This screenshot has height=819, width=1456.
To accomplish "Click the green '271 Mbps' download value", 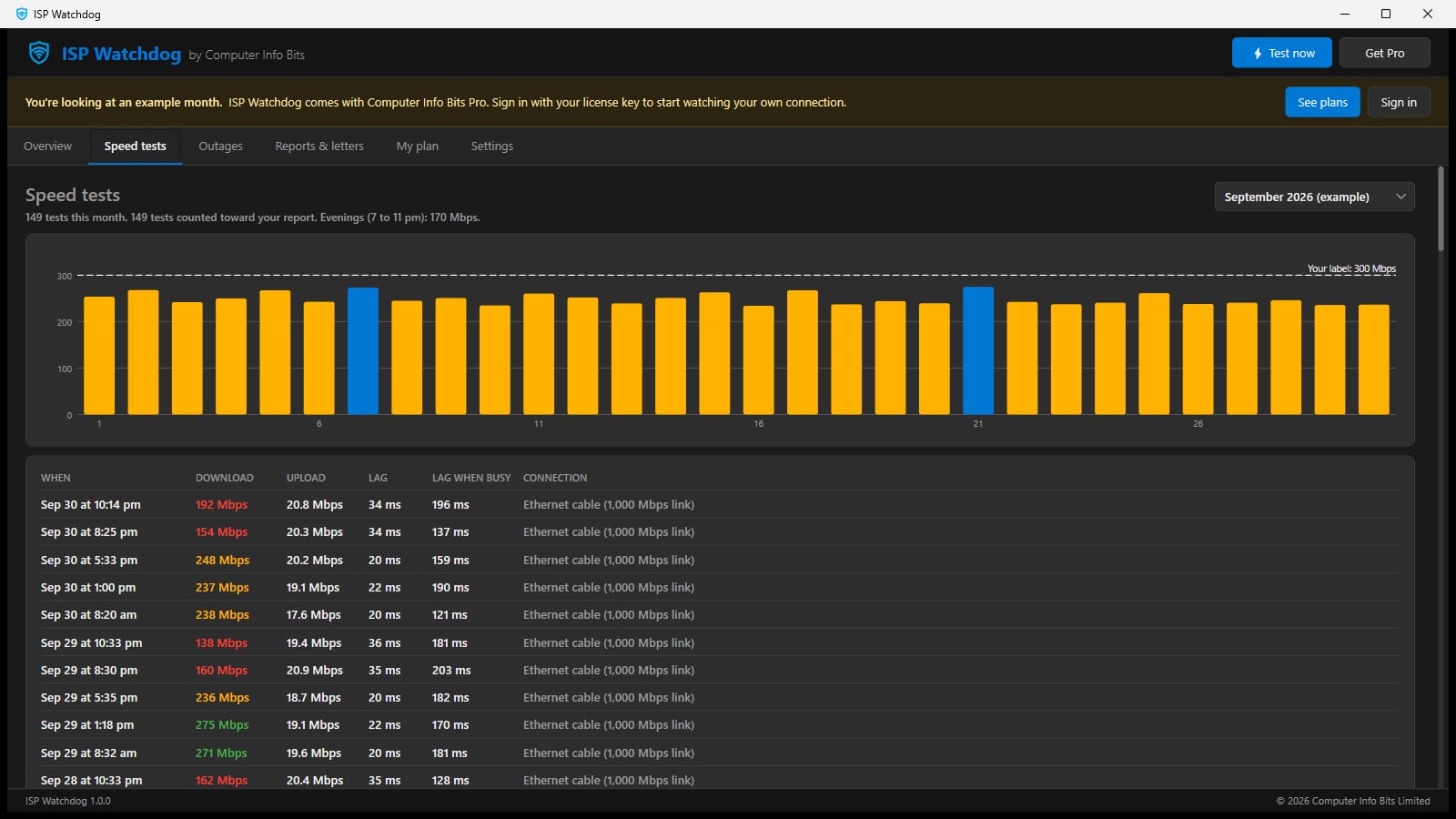I will coord(221,753).
